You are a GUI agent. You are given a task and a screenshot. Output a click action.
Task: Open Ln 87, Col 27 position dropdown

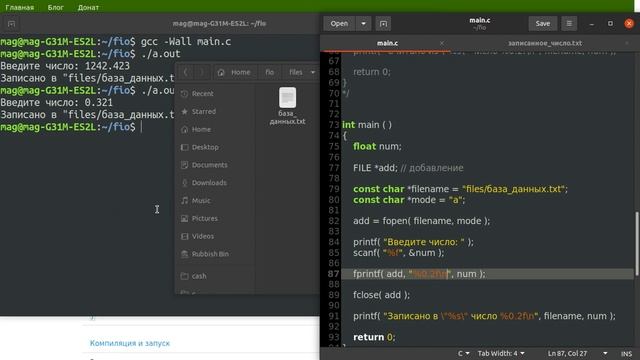point(577,353)
